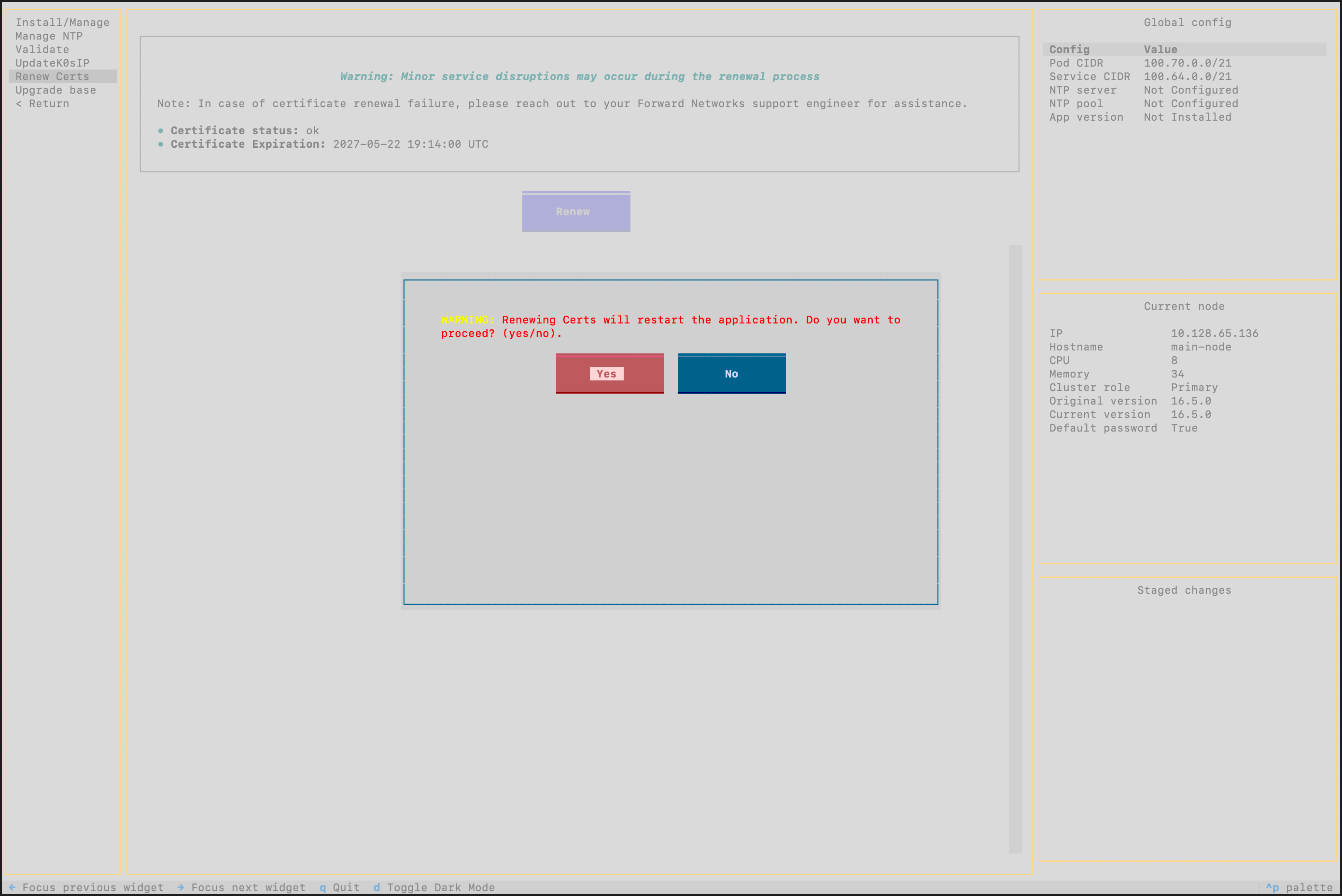Confirm renewal with the Yes button

610,374
